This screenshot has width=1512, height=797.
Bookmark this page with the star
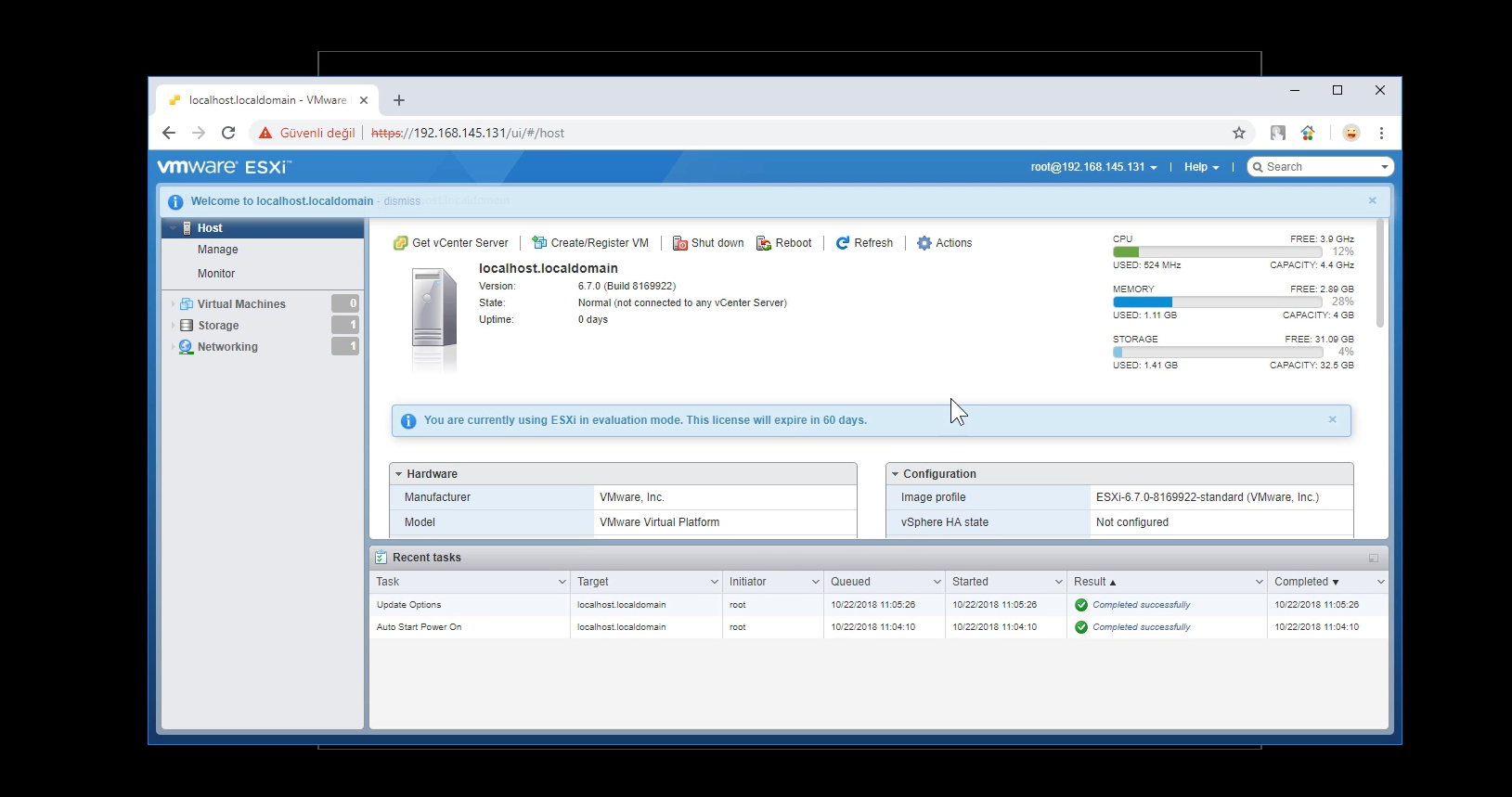tap(1239, 133)
